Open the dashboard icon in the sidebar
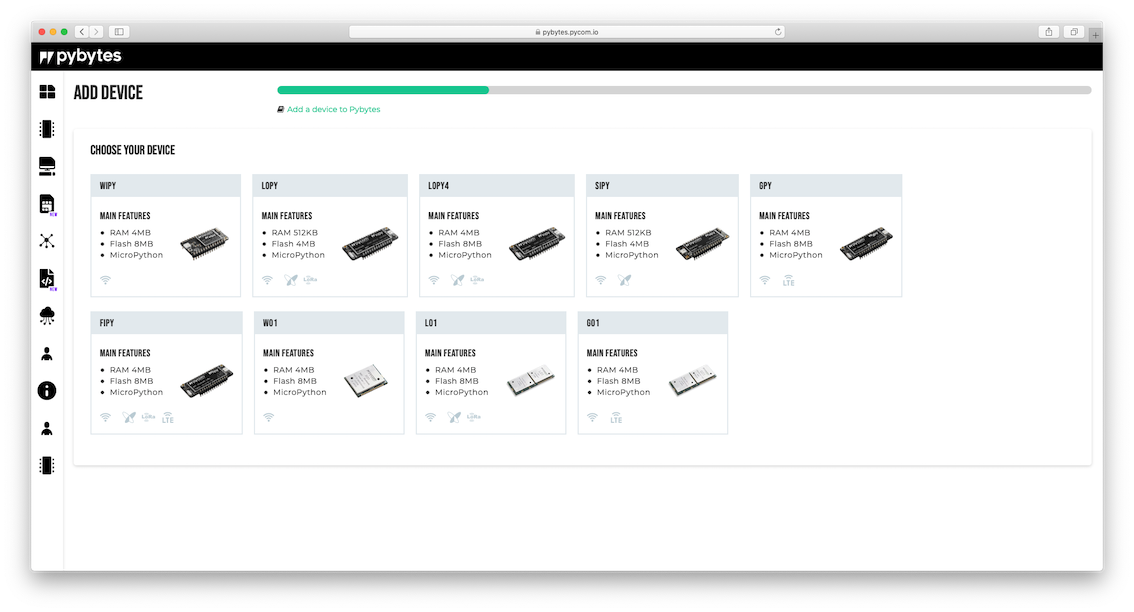The width and height of the screenshot is (1134, 612). pyautogui.click(x=47, y=92)
